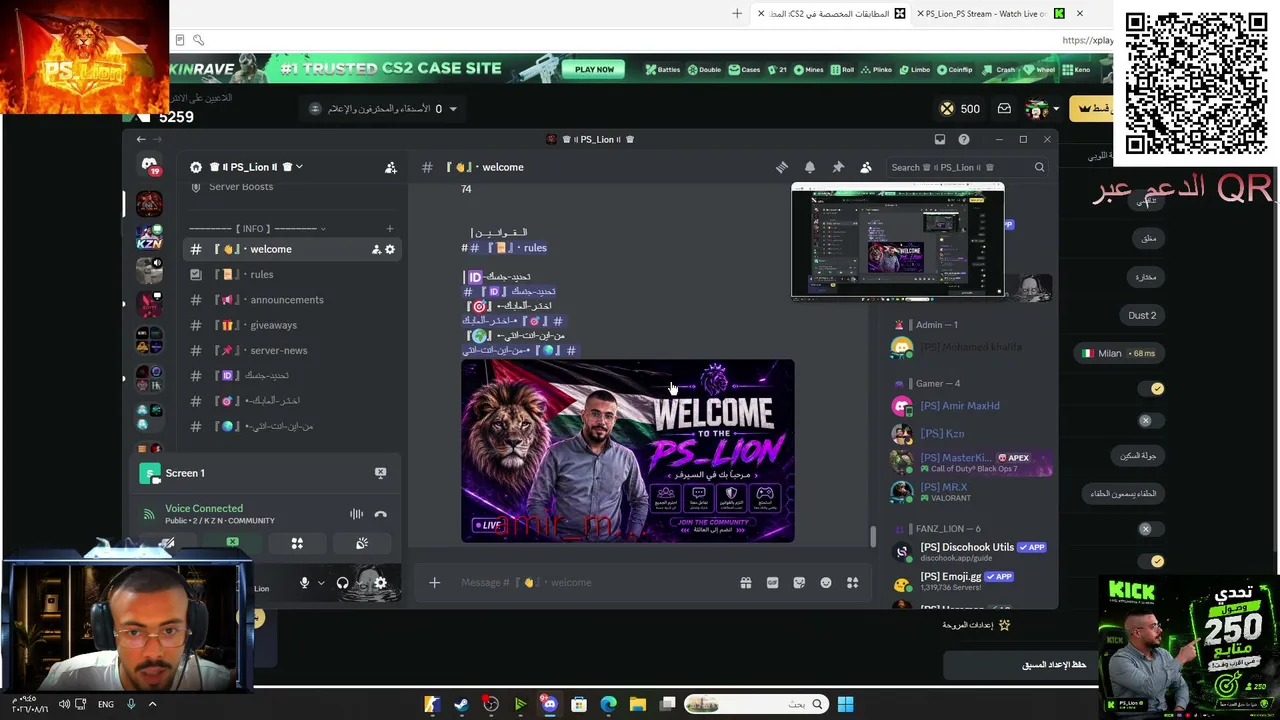Attach a file using the plus button
This screenshot has height=720, width=1280.
coord(434,582)
